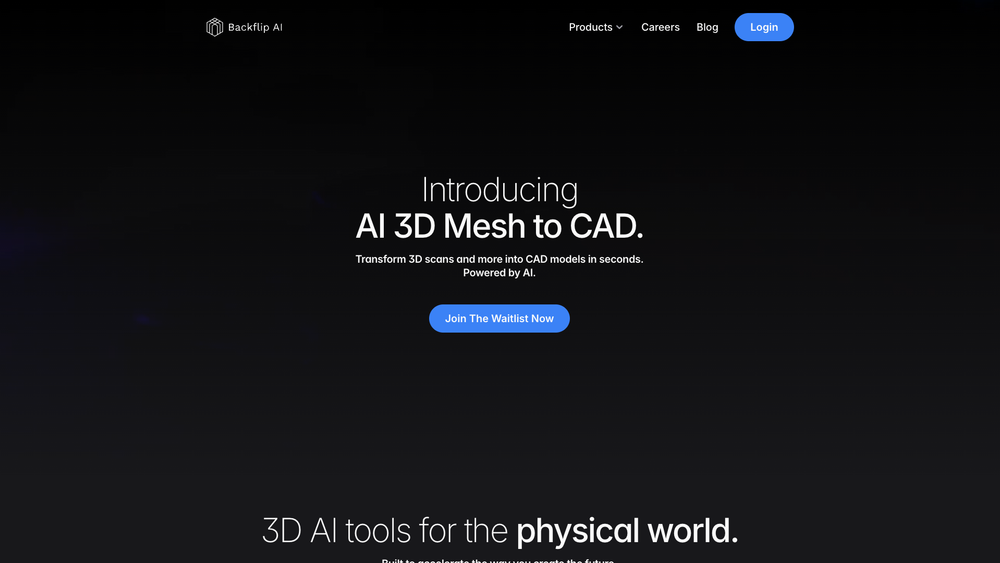
Task: Click the Backflip AI cube logo icon
Action: pos(214,27)
